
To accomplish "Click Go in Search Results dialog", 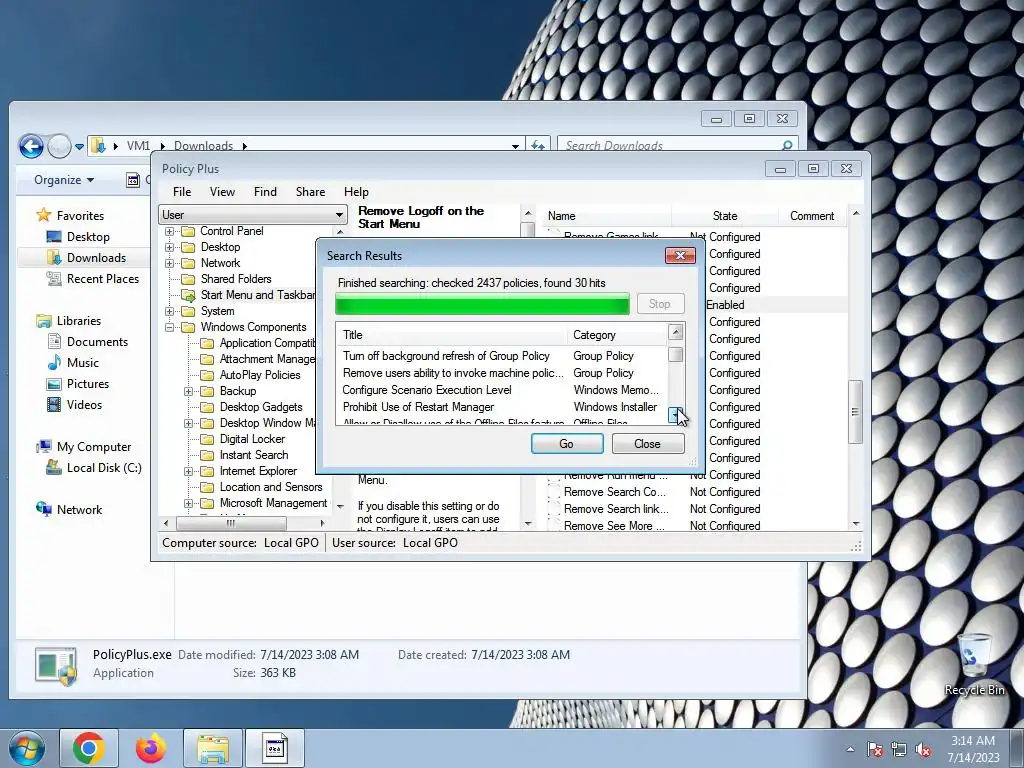I will tap(567, 443).
